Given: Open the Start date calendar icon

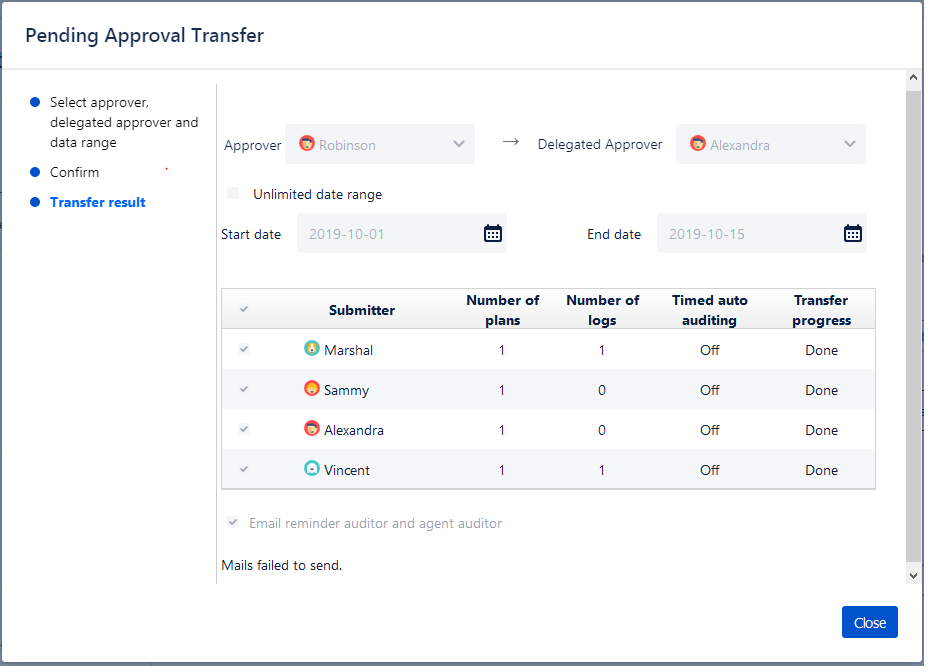Looking at the screenshot, I should coord(493,234).
